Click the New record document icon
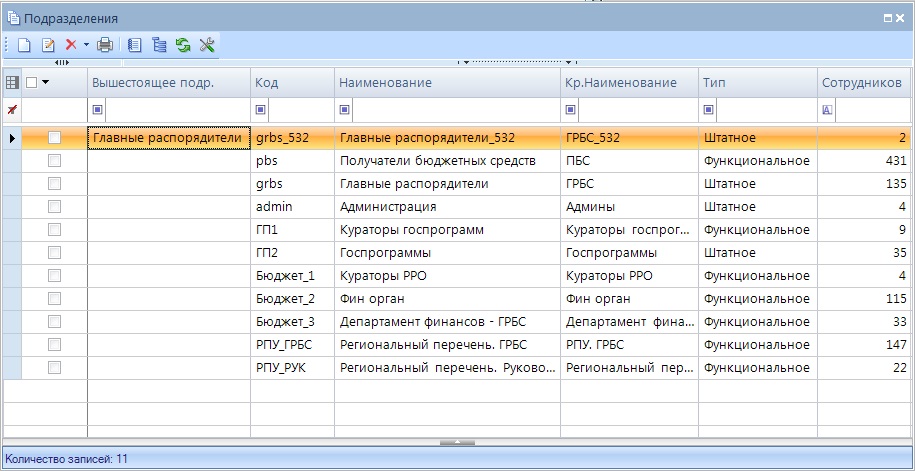The image size is (915, 471). (x=24, y=45)
